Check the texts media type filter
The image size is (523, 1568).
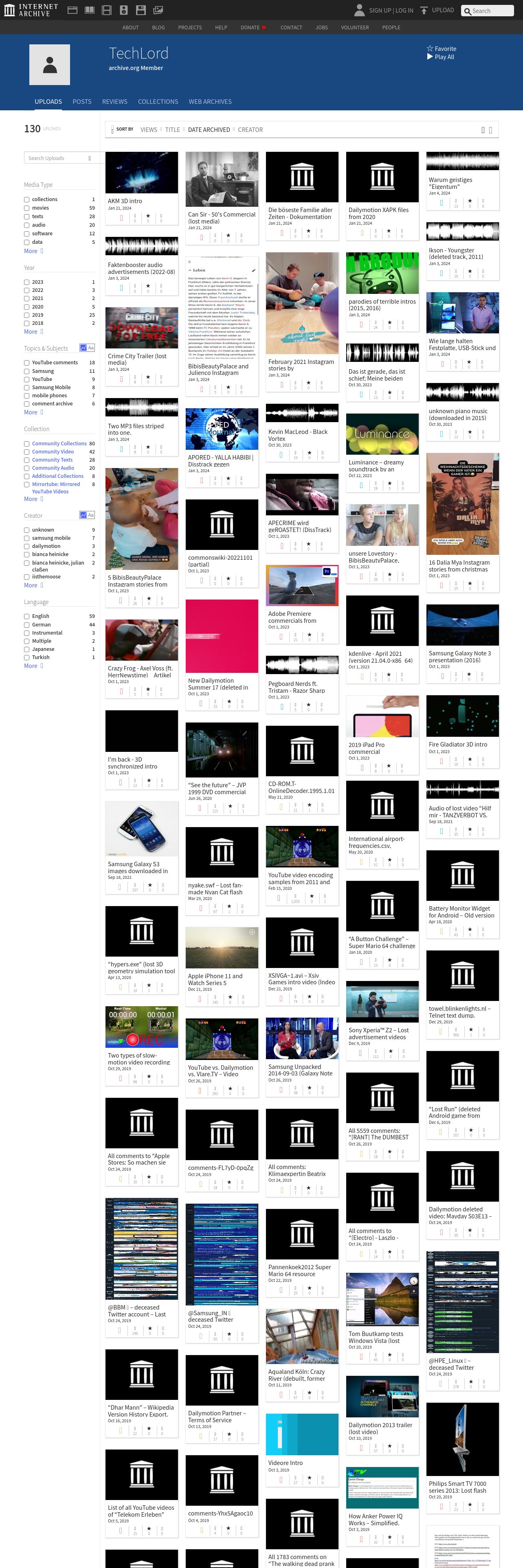(x=27, y=217)
